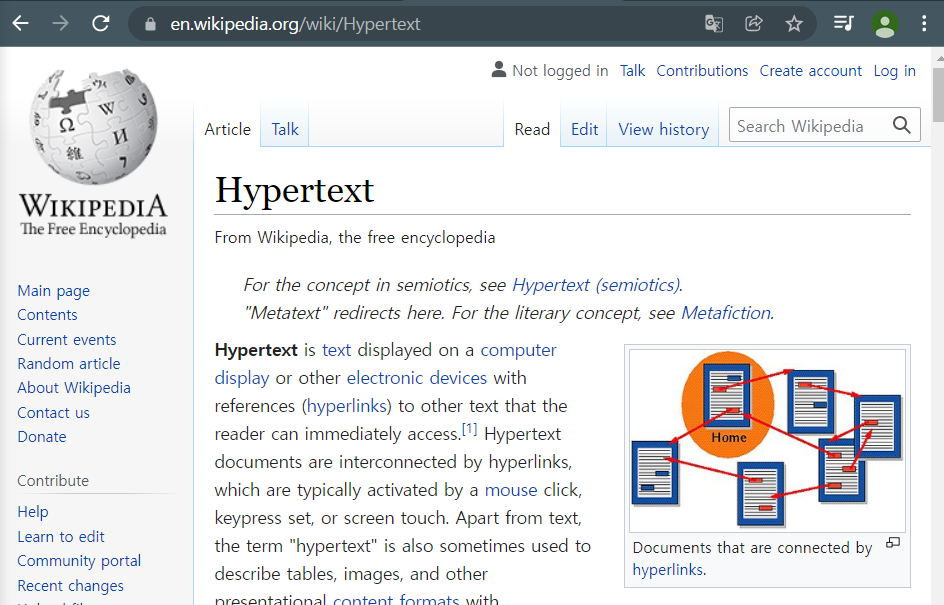Open Current events in the sidebar
Viewport: 944px width, 605px height.
67,340
